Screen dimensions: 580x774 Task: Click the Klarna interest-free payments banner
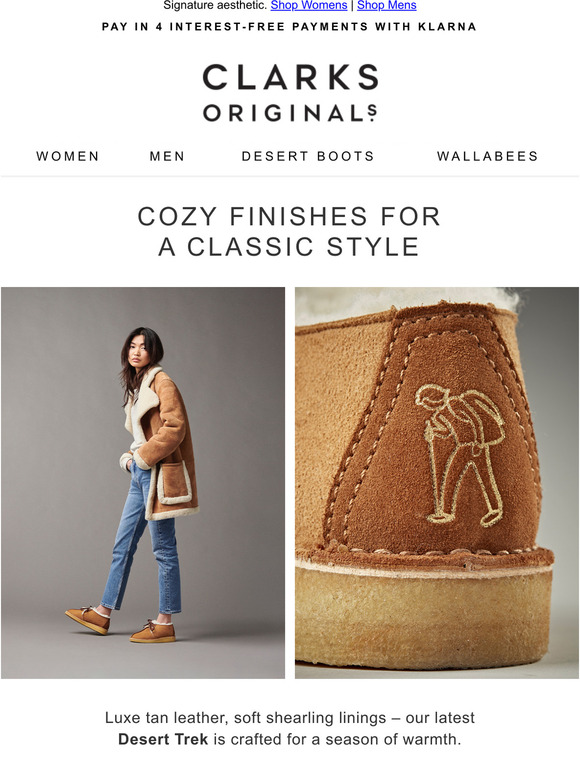click(x=289, y=27)
